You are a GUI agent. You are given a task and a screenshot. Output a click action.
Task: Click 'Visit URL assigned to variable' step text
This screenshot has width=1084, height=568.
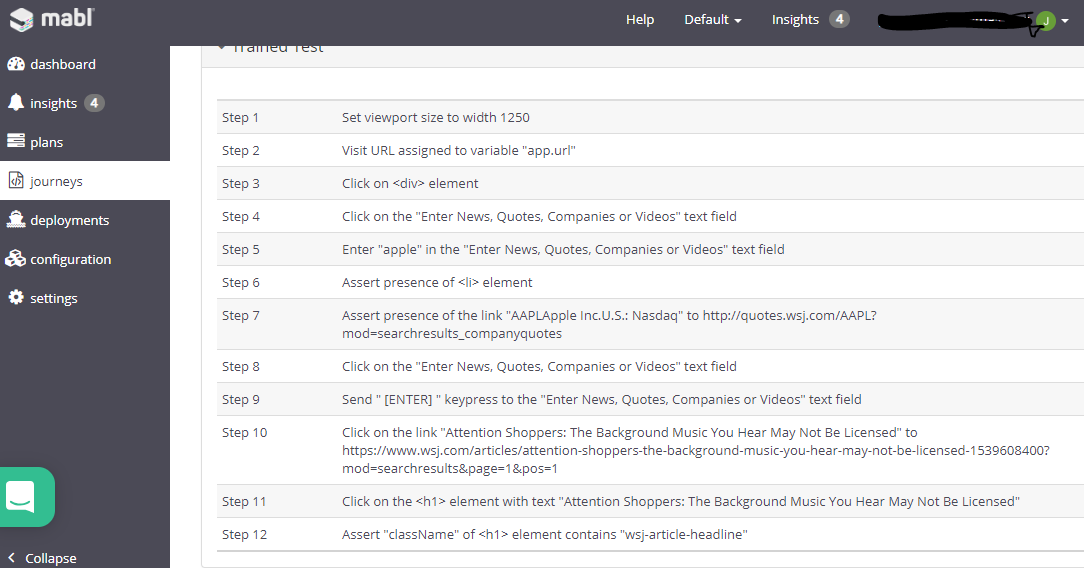click(x=458, y=151)
